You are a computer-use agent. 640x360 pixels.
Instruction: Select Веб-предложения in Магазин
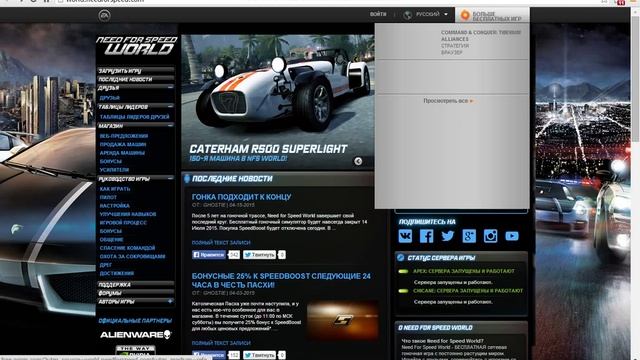point(124,136)
